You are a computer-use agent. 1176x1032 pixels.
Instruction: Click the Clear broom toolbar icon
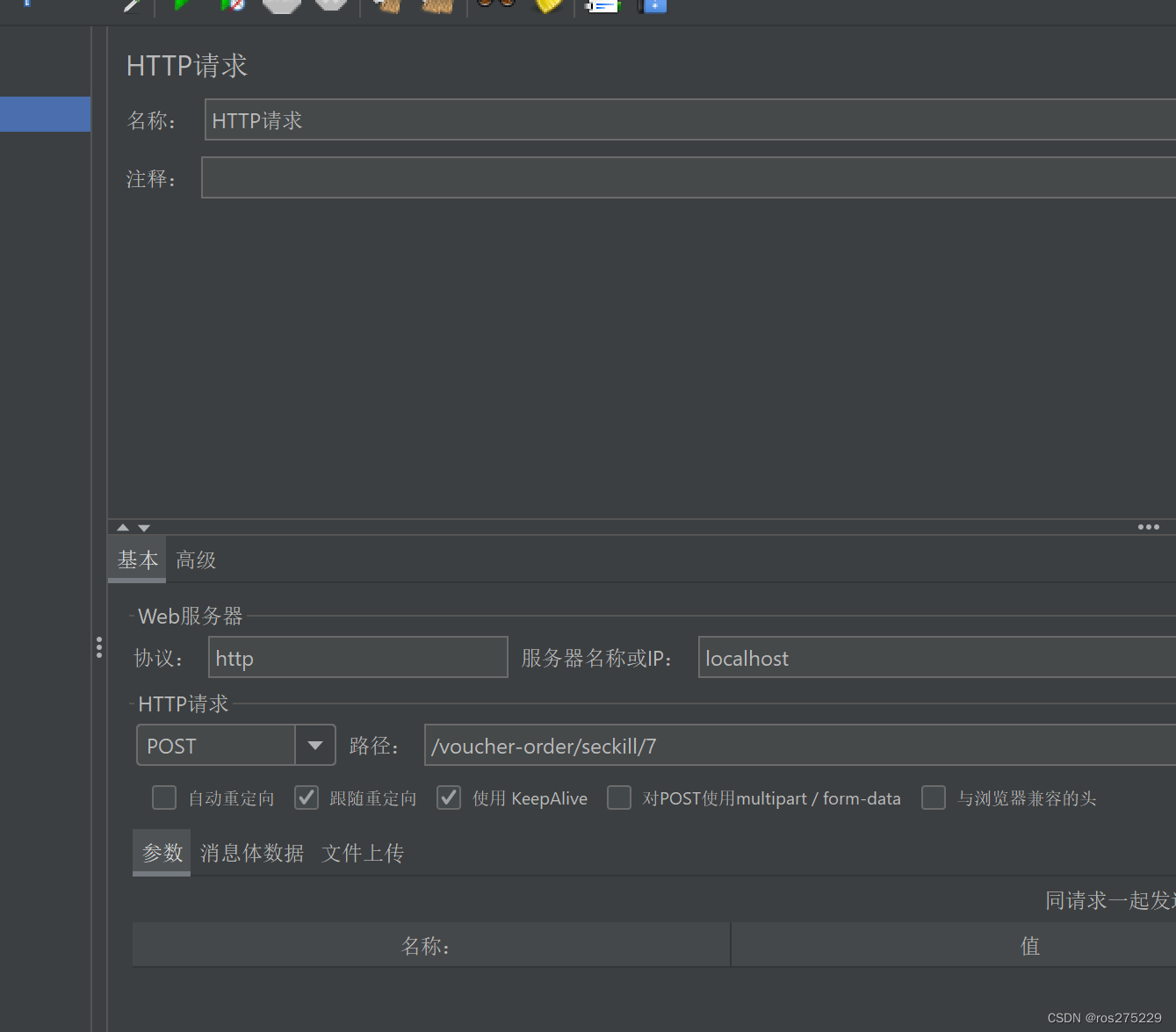(x=387, y=5)
